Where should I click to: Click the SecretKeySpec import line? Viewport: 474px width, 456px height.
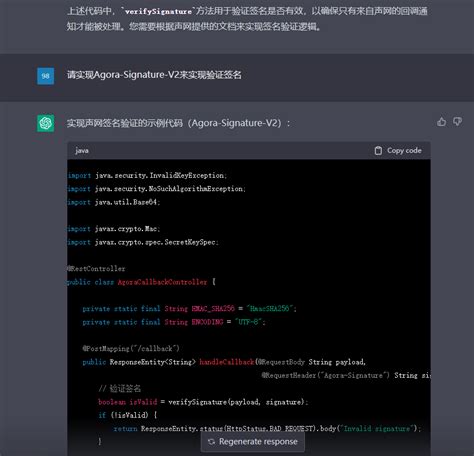coord(143,242)
